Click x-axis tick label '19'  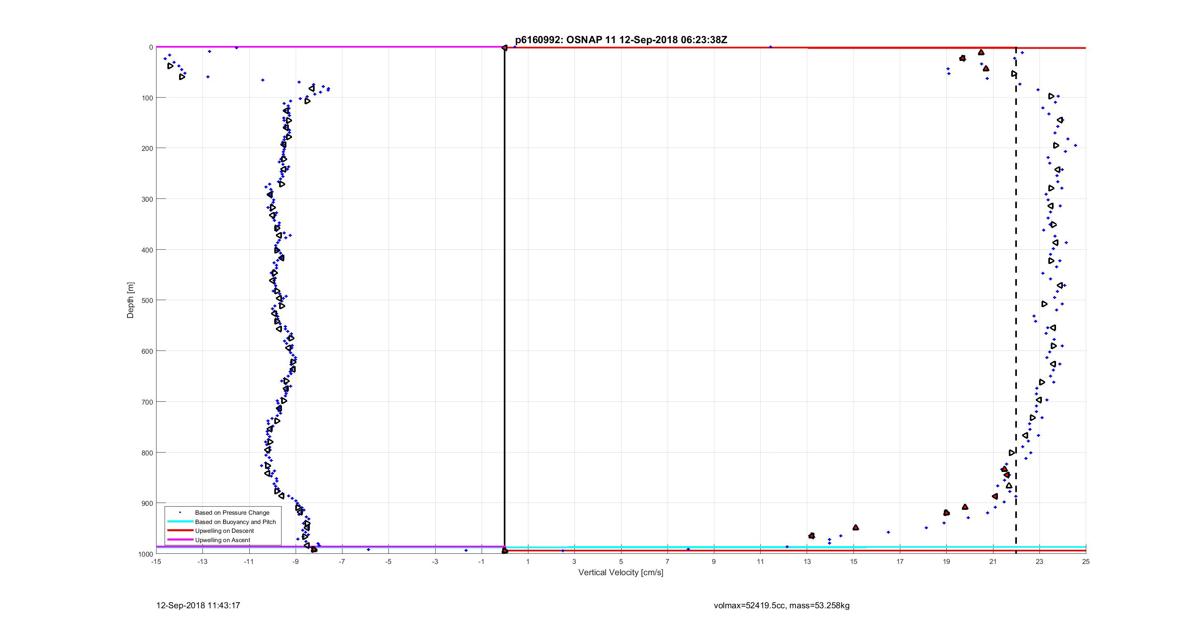pyautogui.click(x=947, y=561)
